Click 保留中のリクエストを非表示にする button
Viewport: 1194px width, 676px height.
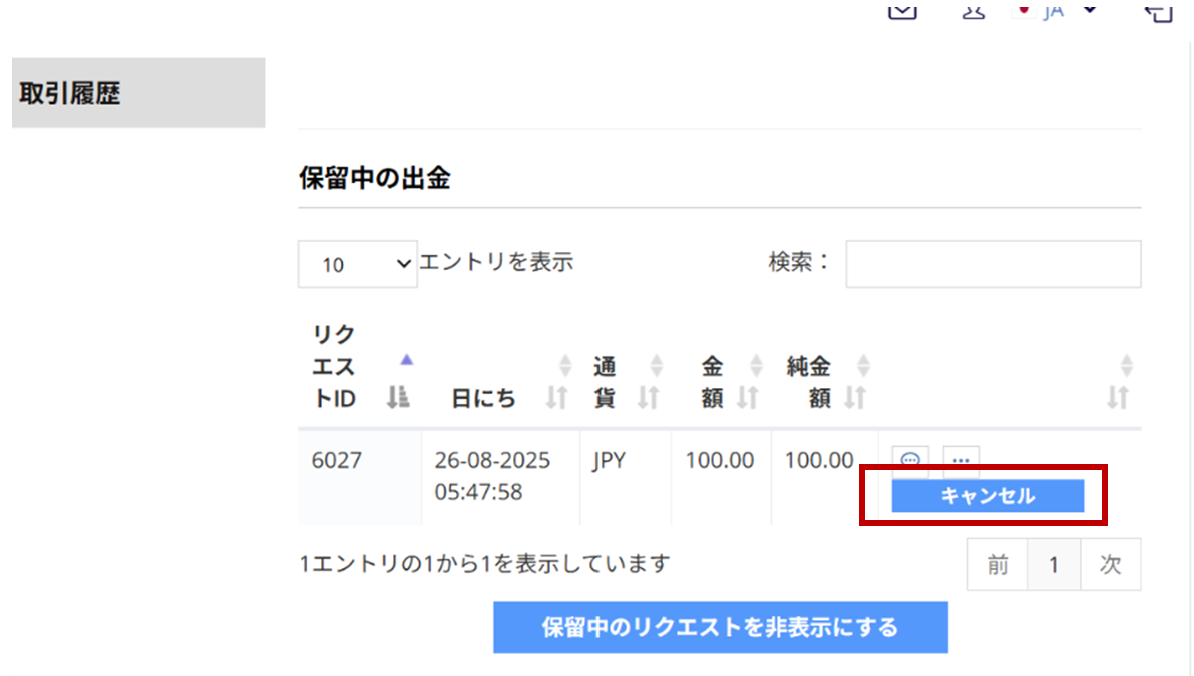coord(720,627)
